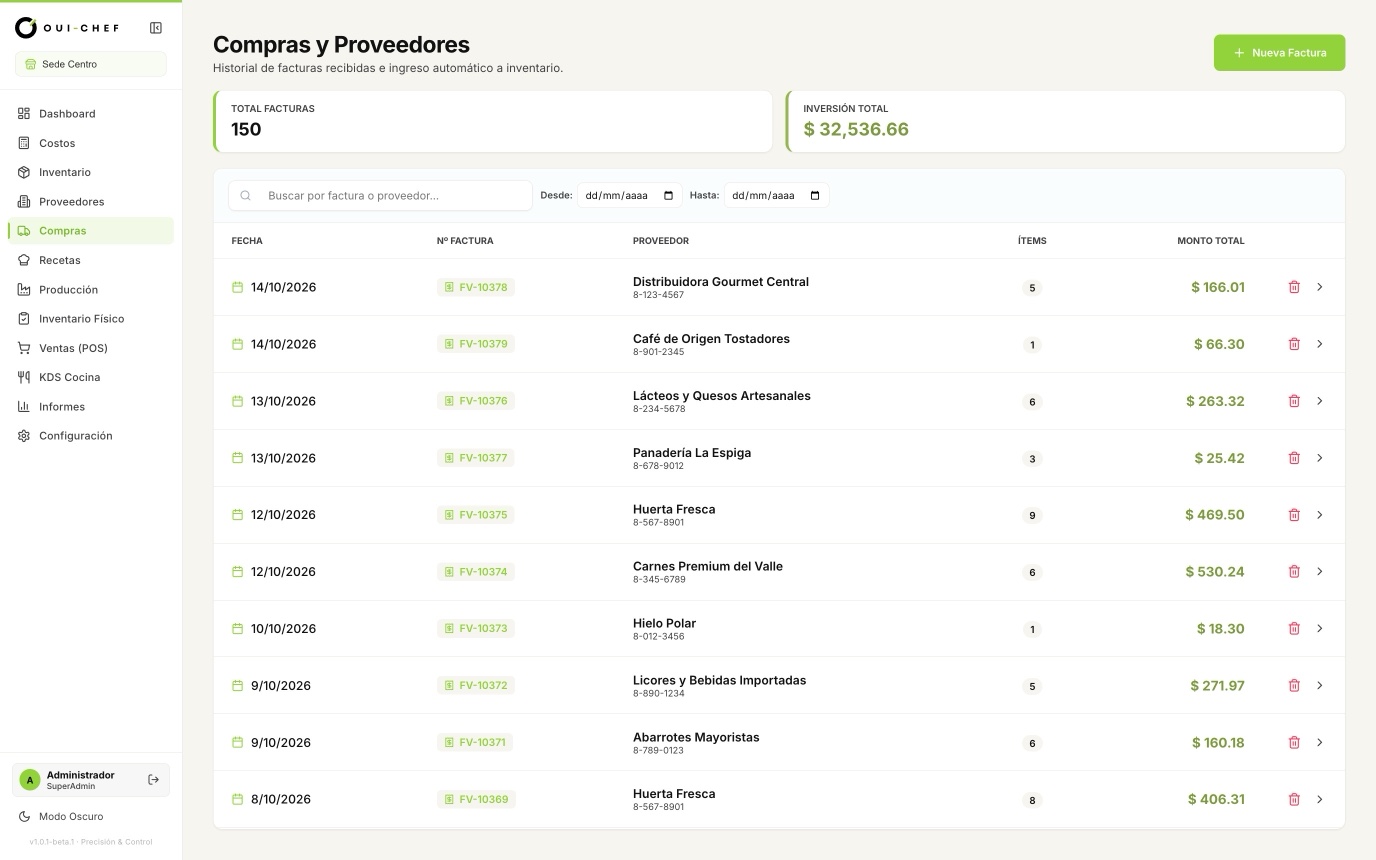Image resolution: width=1376 pixels, height=860 pixels.
Task: Click the Hasta date input
Action: pos(776,196)
